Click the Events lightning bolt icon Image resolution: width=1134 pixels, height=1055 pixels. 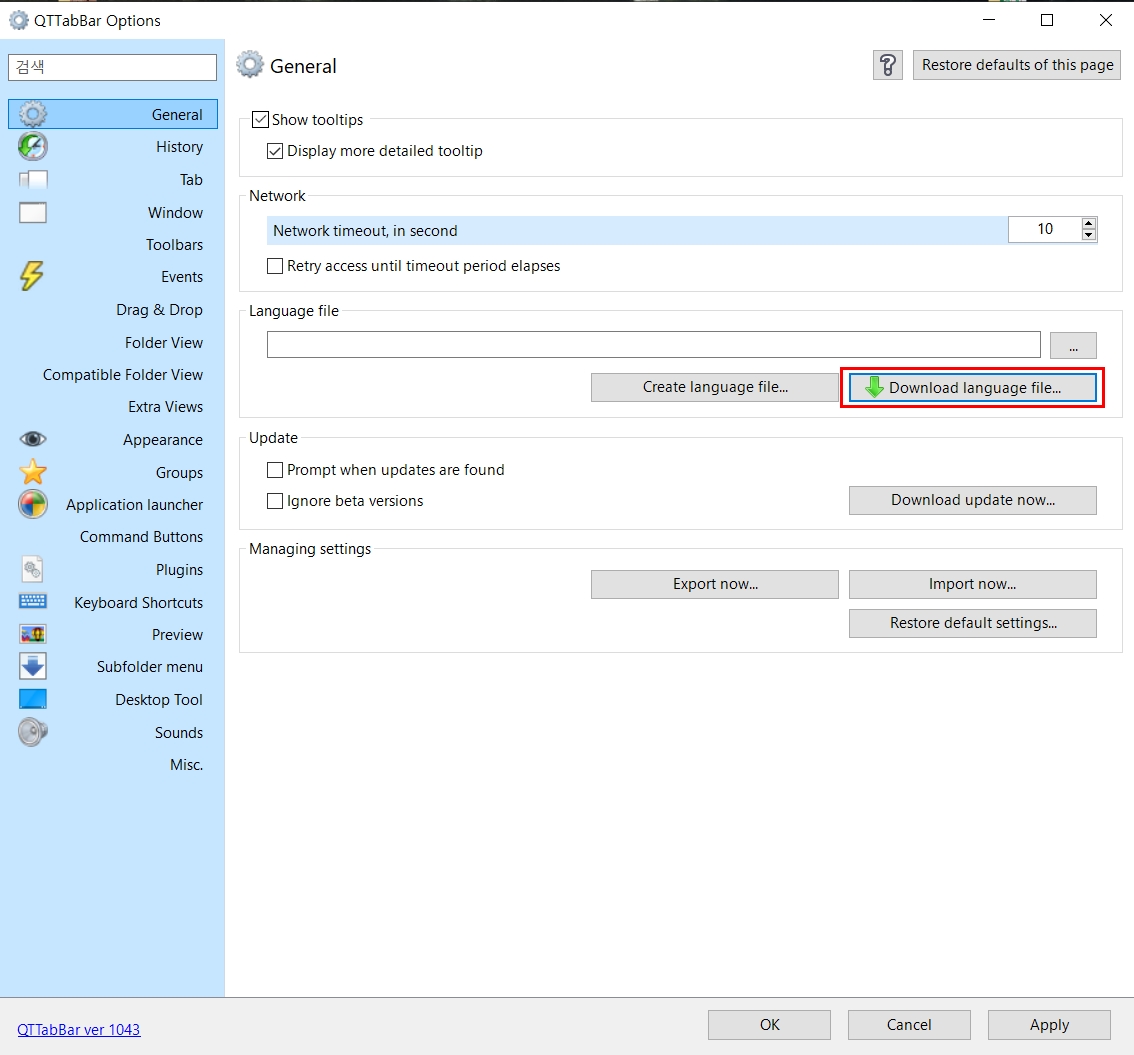(32, 276)
